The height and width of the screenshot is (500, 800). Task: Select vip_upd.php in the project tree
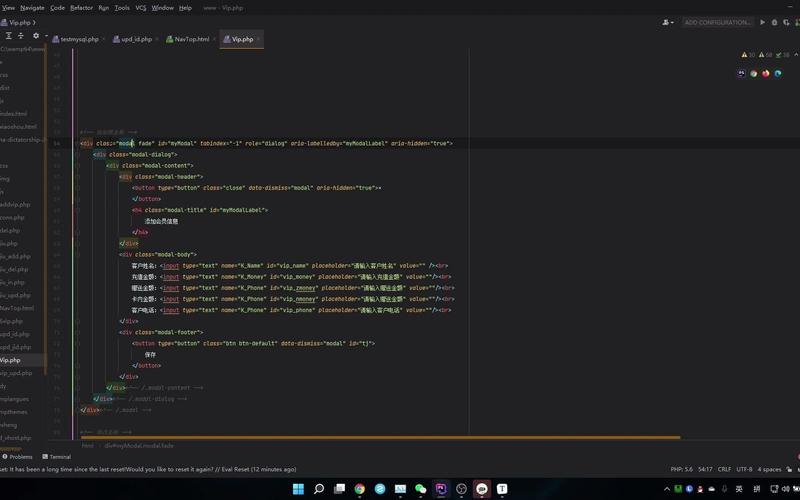click(16, 373)
